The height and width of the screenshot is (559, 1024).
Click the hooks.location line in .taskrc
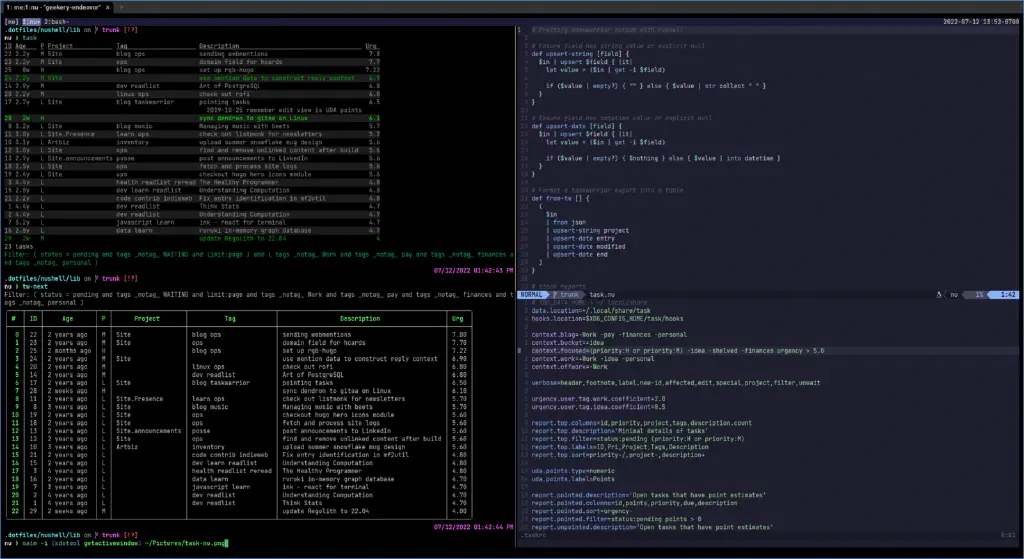[x=607, y=319]
